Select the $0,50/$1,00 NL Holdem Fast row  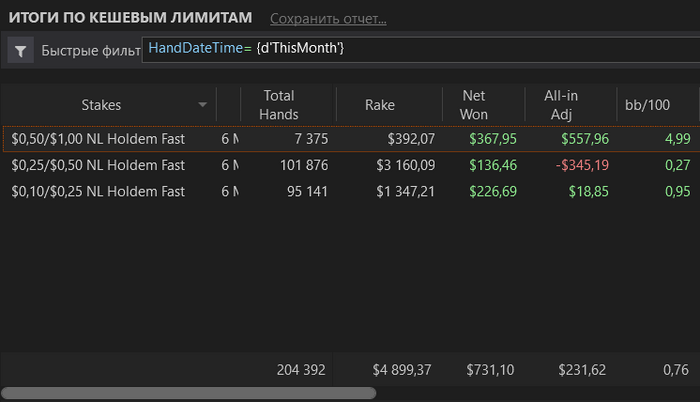[98, 138]
